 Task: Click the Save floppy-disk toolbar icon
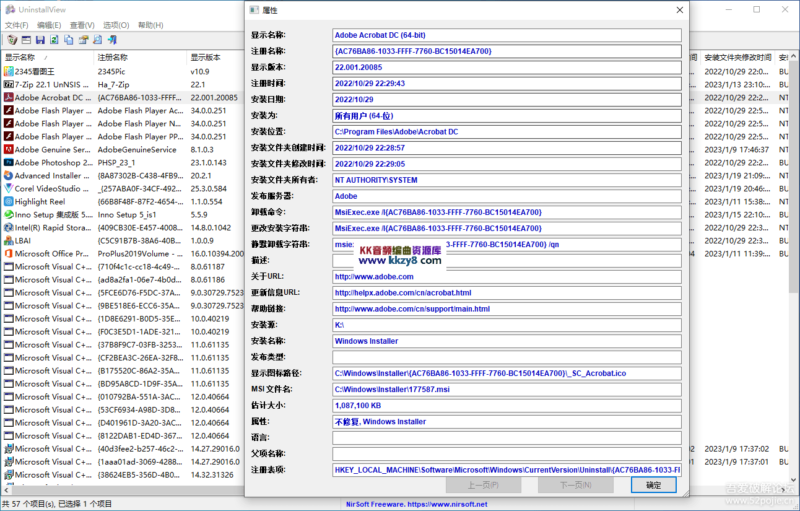(x=40, y=40)
